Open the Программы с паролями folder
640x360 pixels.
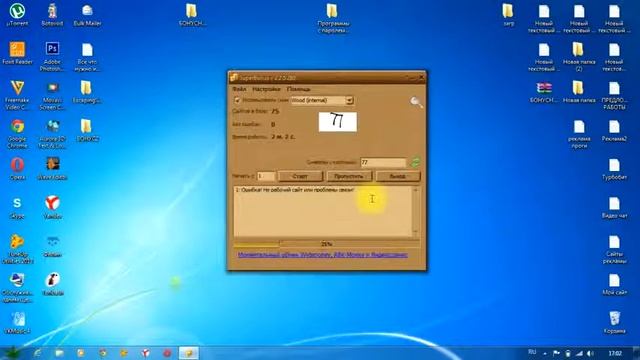333,18
